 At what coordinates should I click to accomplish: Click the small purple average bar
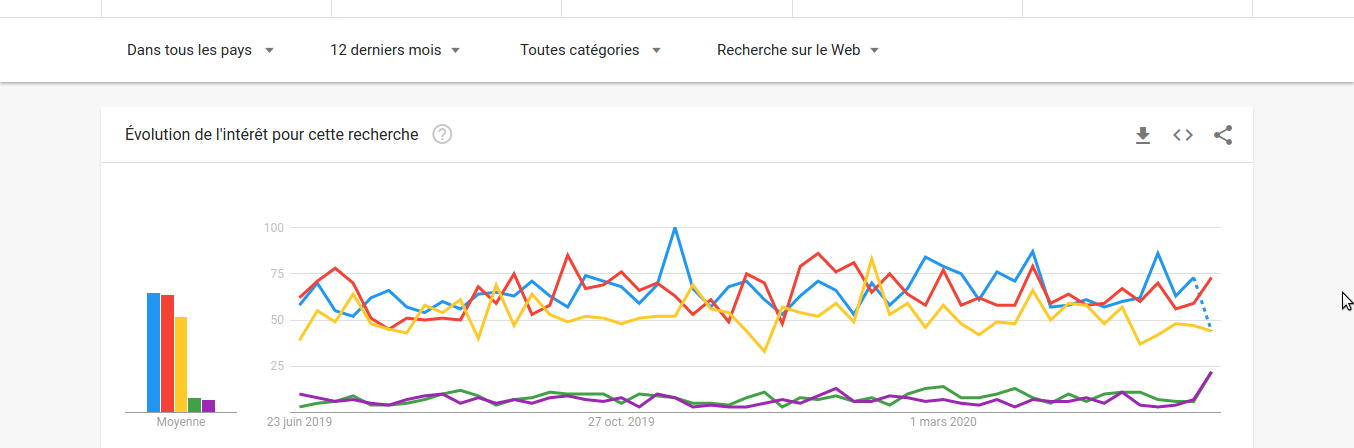click(x=209, y=406)
